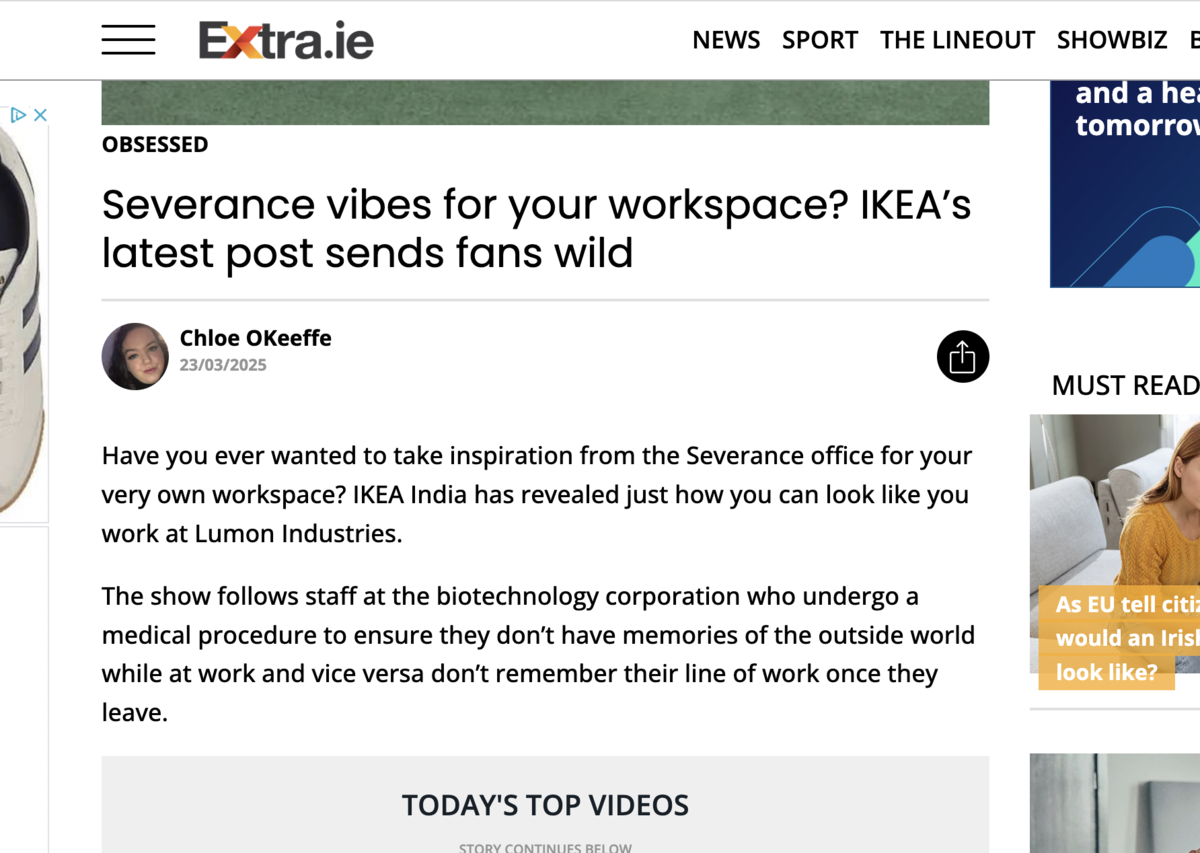Click the sneaker advert on the left
This screenshot has width=1200, height=853.
point(25,320)
